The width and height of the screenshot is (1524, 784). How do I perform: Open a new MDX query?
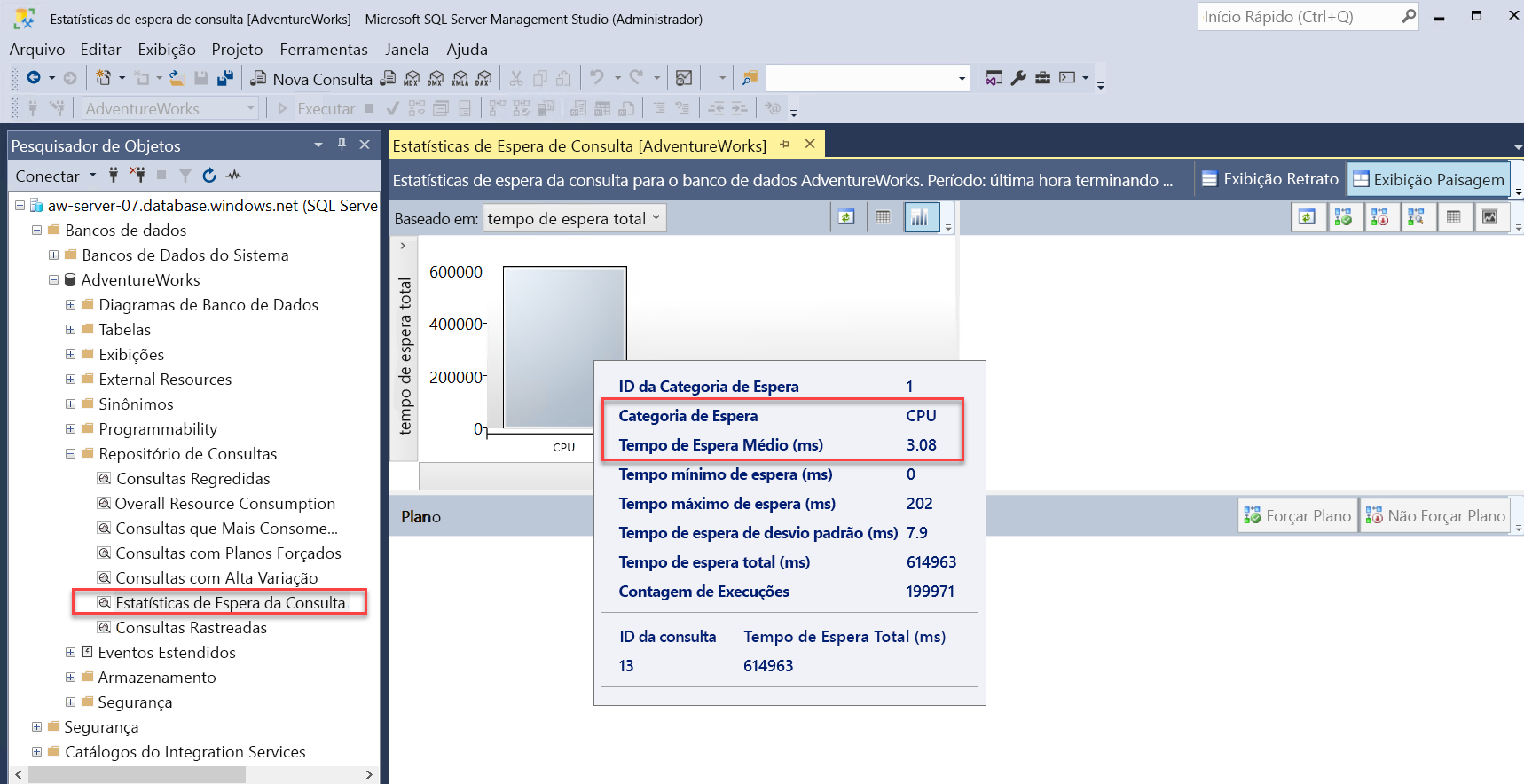point(412,78)
